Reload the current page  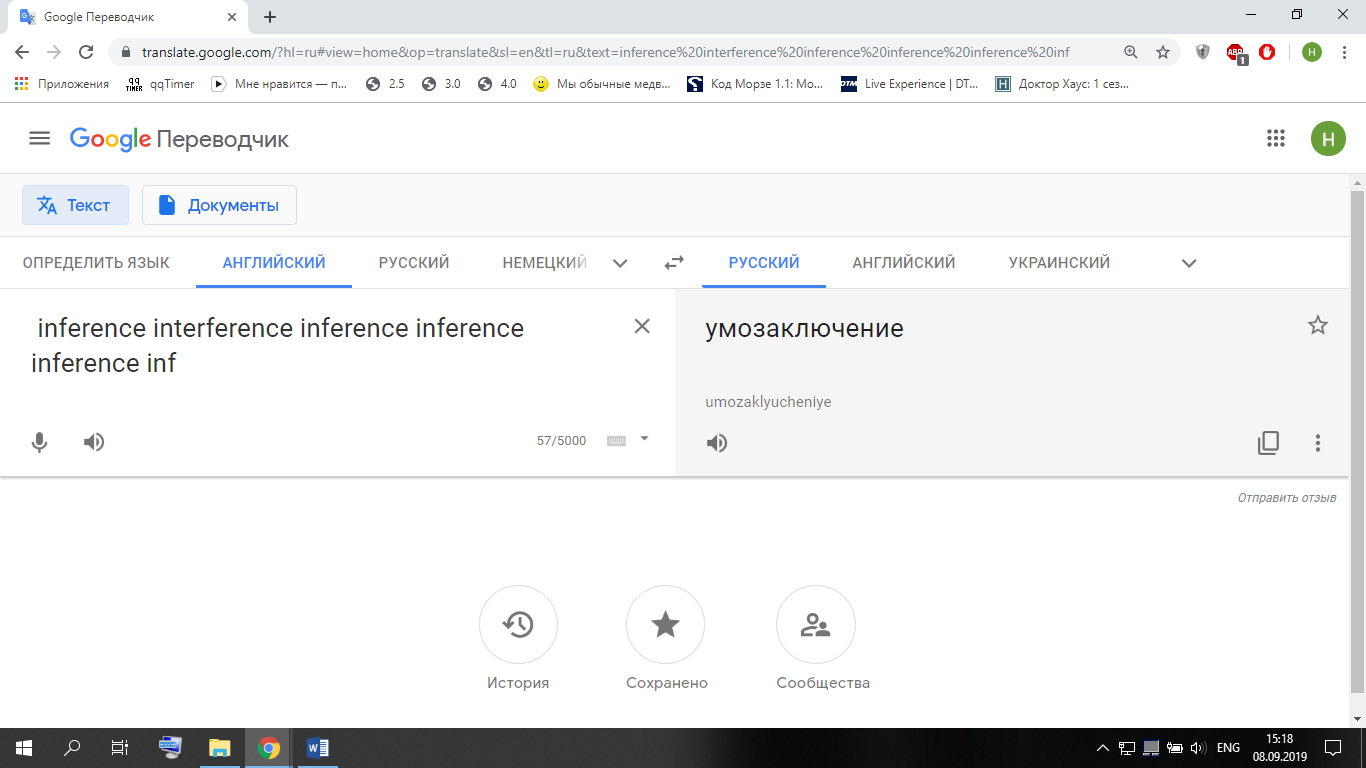coord(86,52)
